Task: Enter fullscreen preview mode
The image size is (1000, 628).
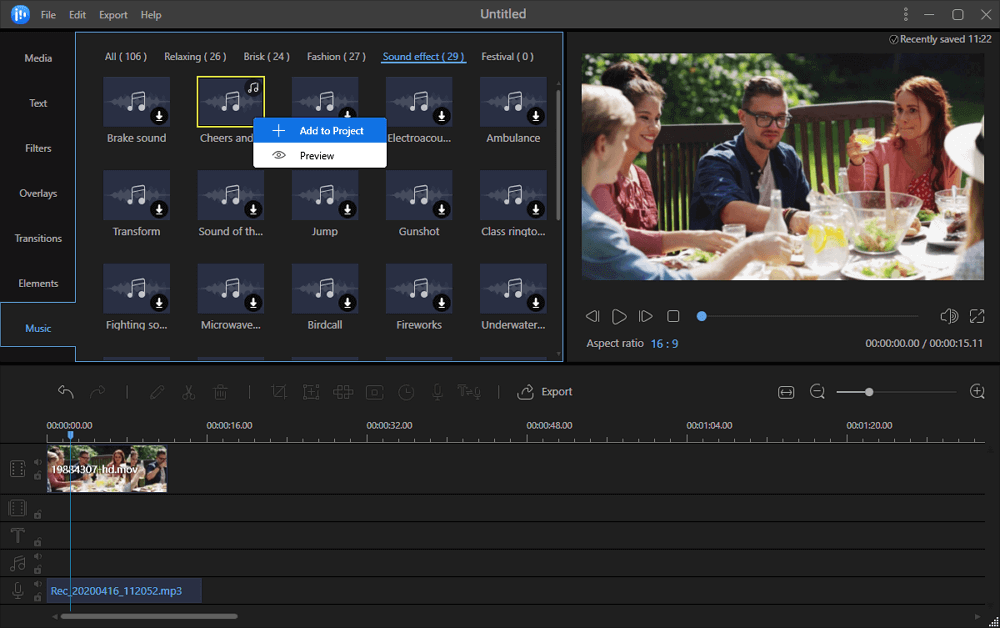Action: coord(977,316)
